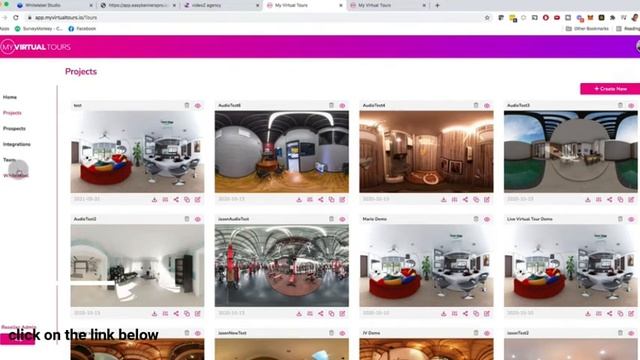Open a new browser tab
The height and width of the screenshot is (360, 640).
click(437, 5)
